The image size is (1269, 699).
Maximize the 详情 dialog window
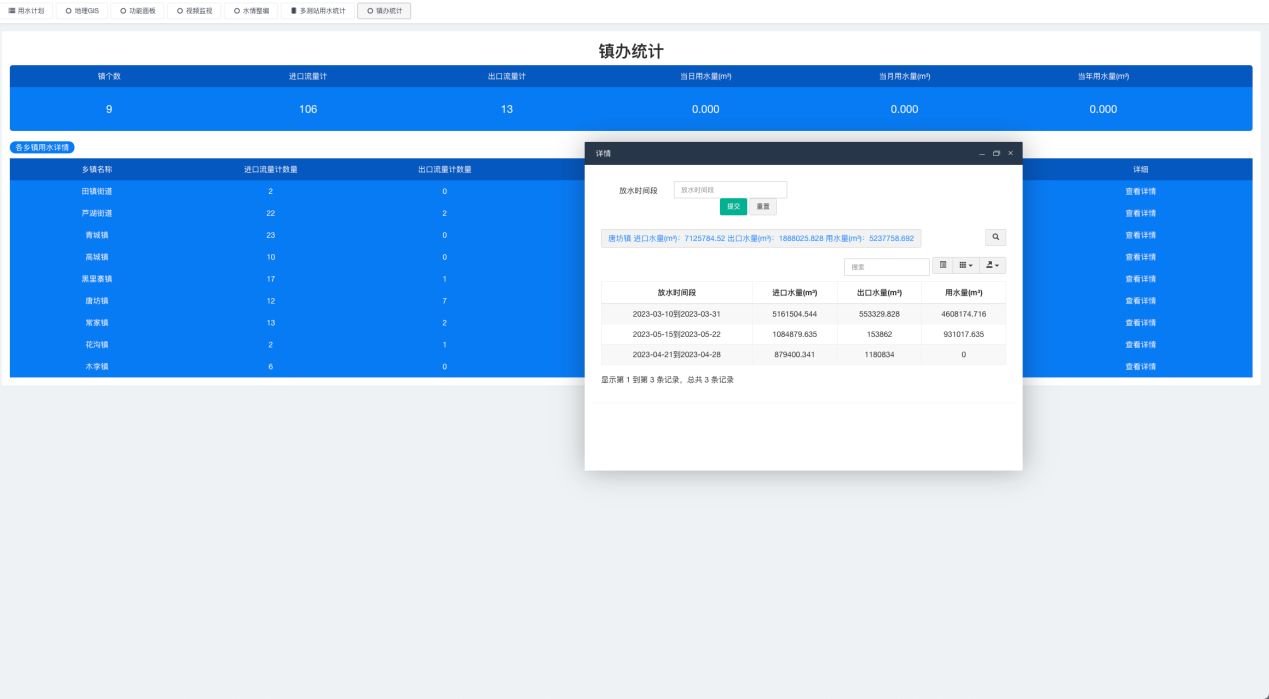[996, 153]
